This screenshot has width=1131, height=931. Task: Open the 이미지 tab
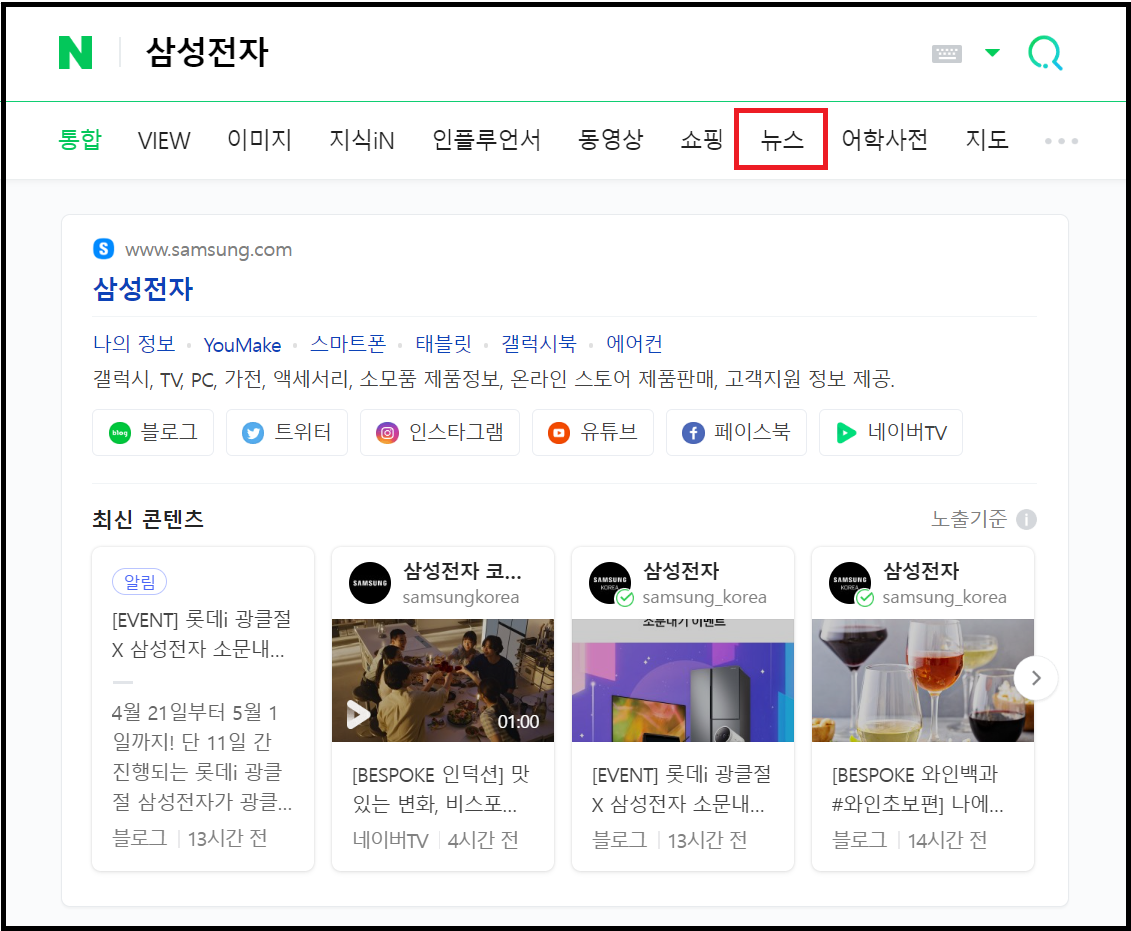(260, 139)
